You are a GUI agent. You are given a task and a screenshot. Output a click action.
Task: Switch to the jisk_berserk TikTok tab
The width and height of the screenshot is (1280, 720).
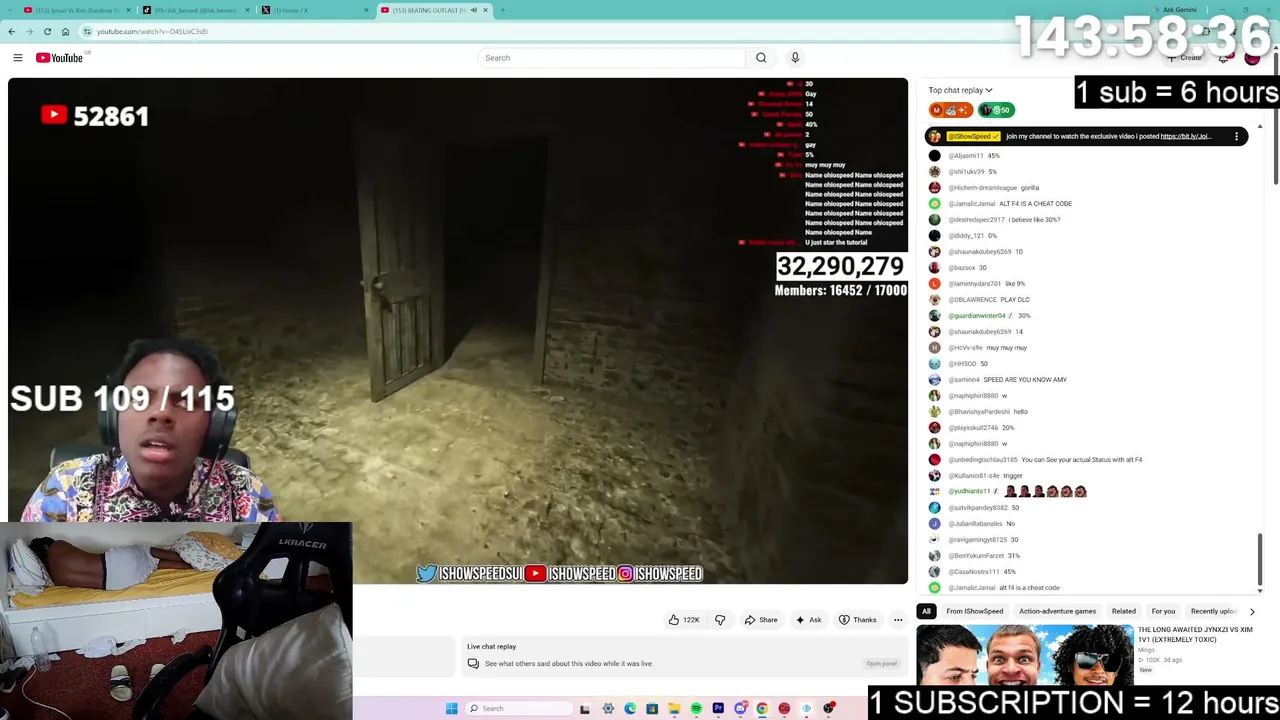(196, 10)
